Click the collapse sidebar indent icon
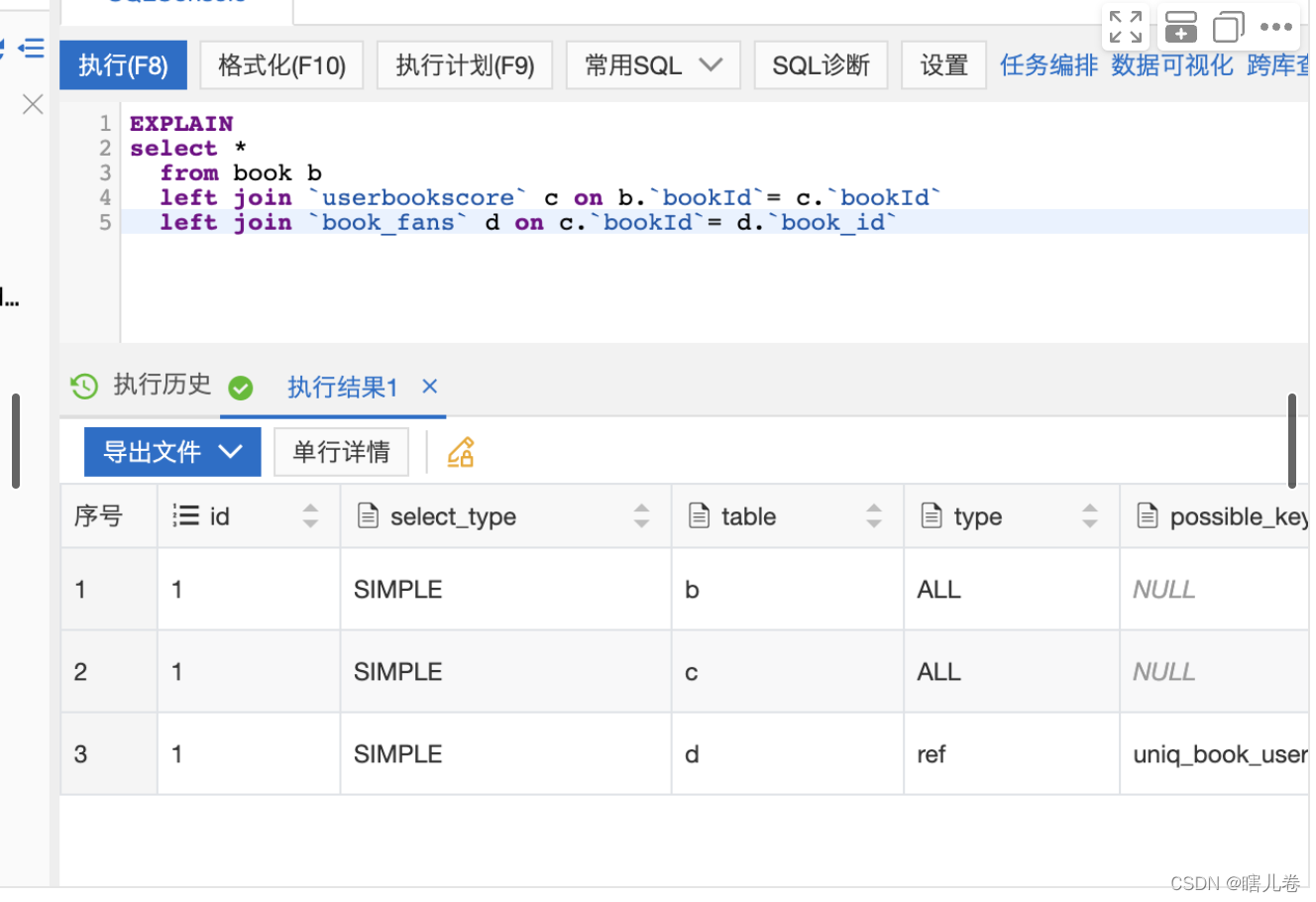The width and height of the screenshot is (1316, 902). coord(32,47)
